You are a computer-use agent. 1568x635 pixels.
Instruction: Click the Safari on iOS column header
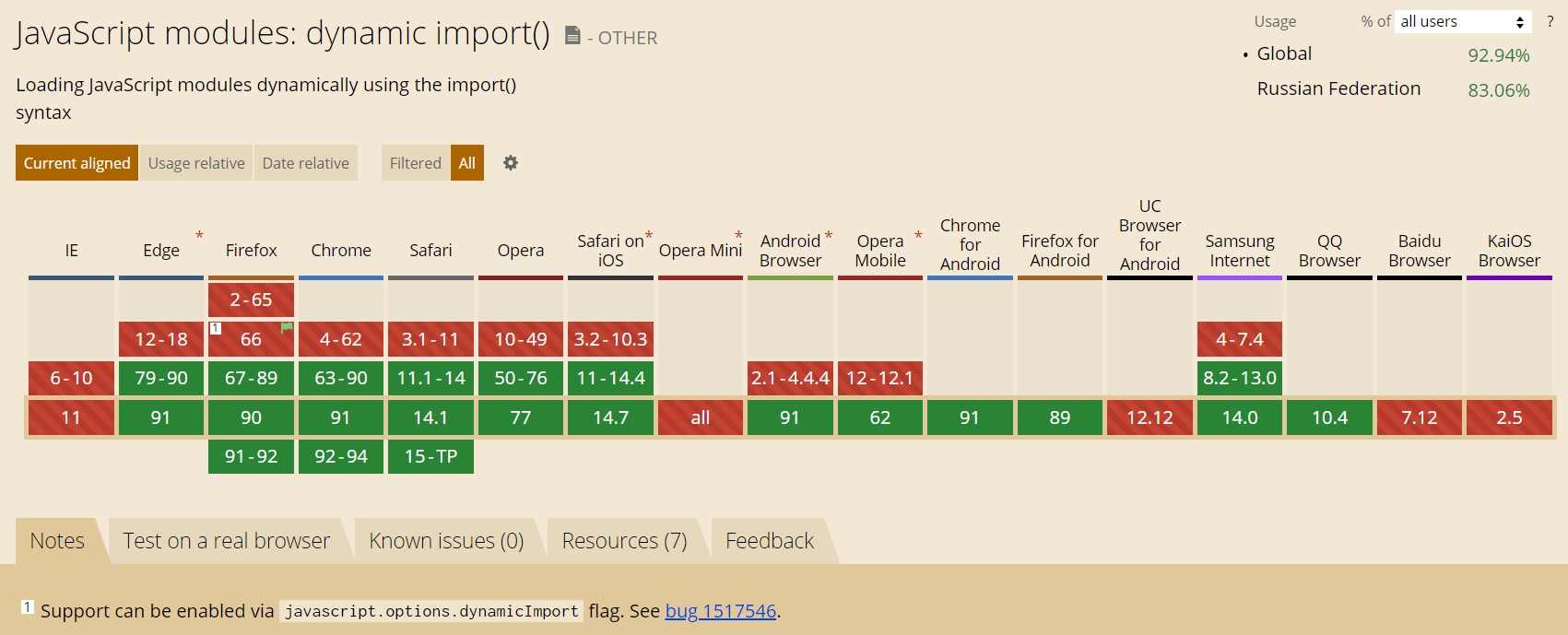610,251
